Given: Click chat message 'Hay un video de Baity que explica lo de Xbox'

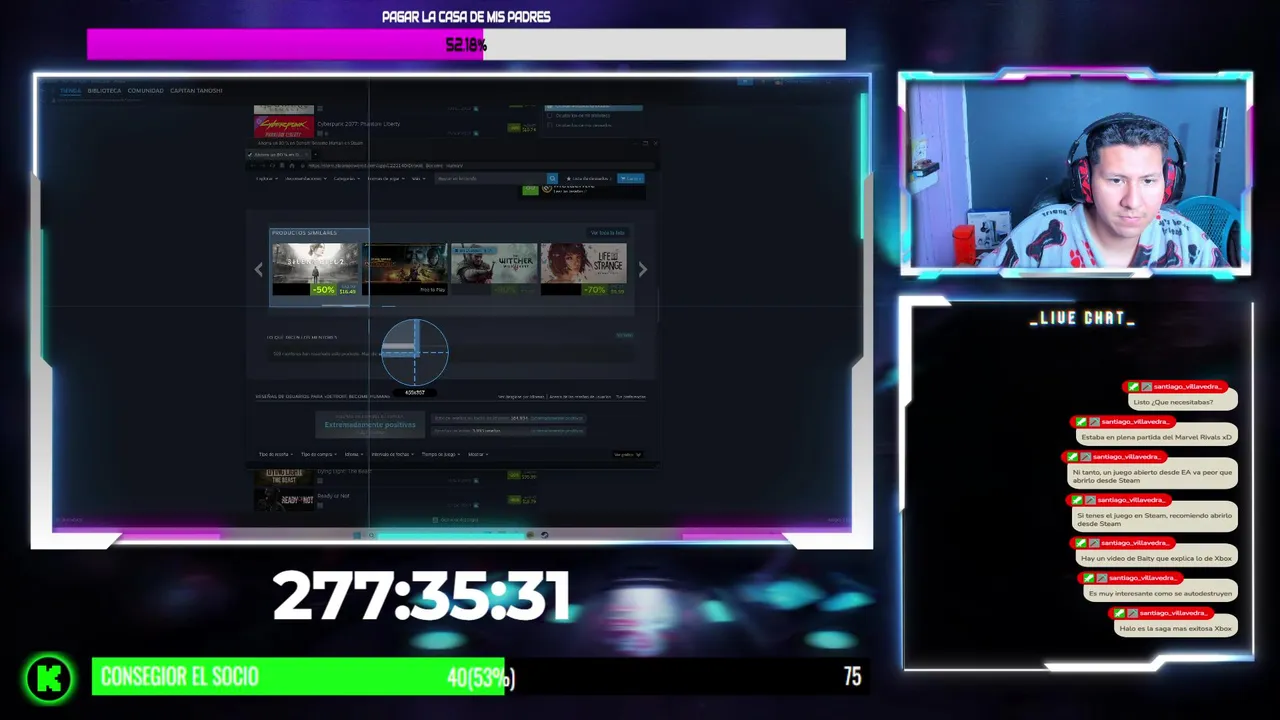Looking at the screenshot, I should (x=1156, y=558).
